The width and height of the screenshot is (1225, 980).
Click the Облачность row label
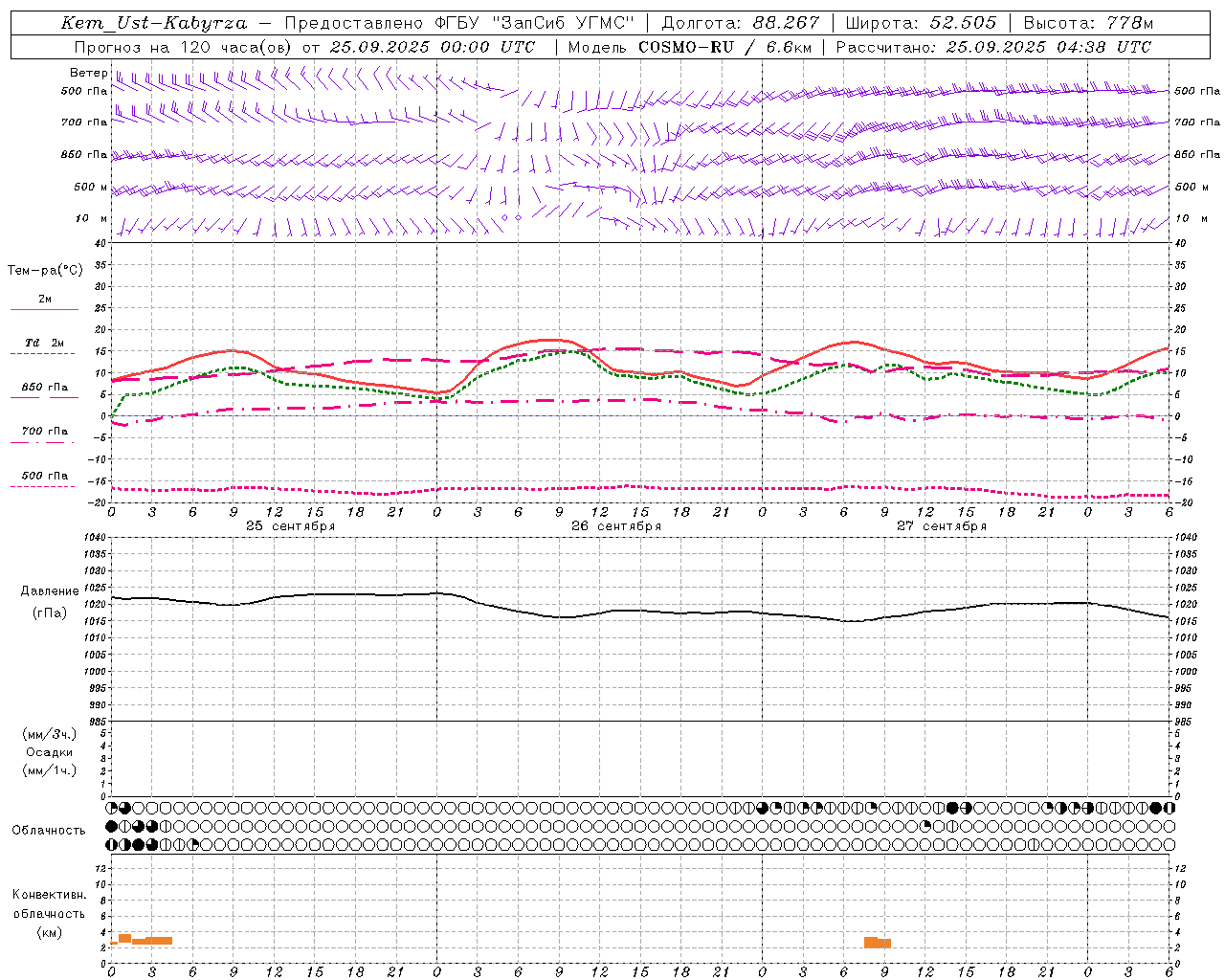click(49, 830)
